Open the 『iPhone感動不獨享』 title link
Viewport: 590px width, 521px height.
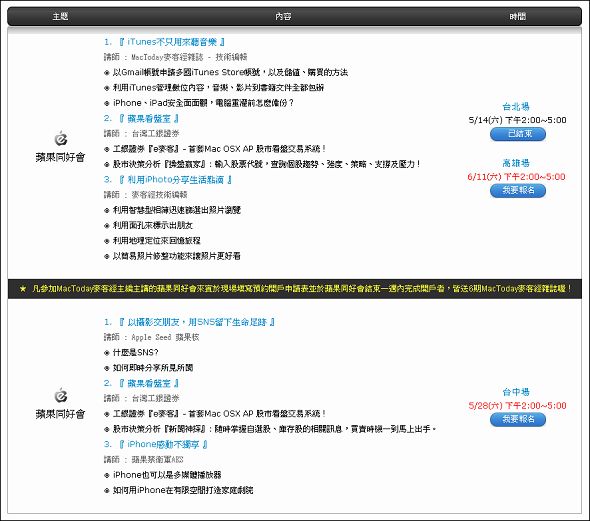click(x=163, y=445)
